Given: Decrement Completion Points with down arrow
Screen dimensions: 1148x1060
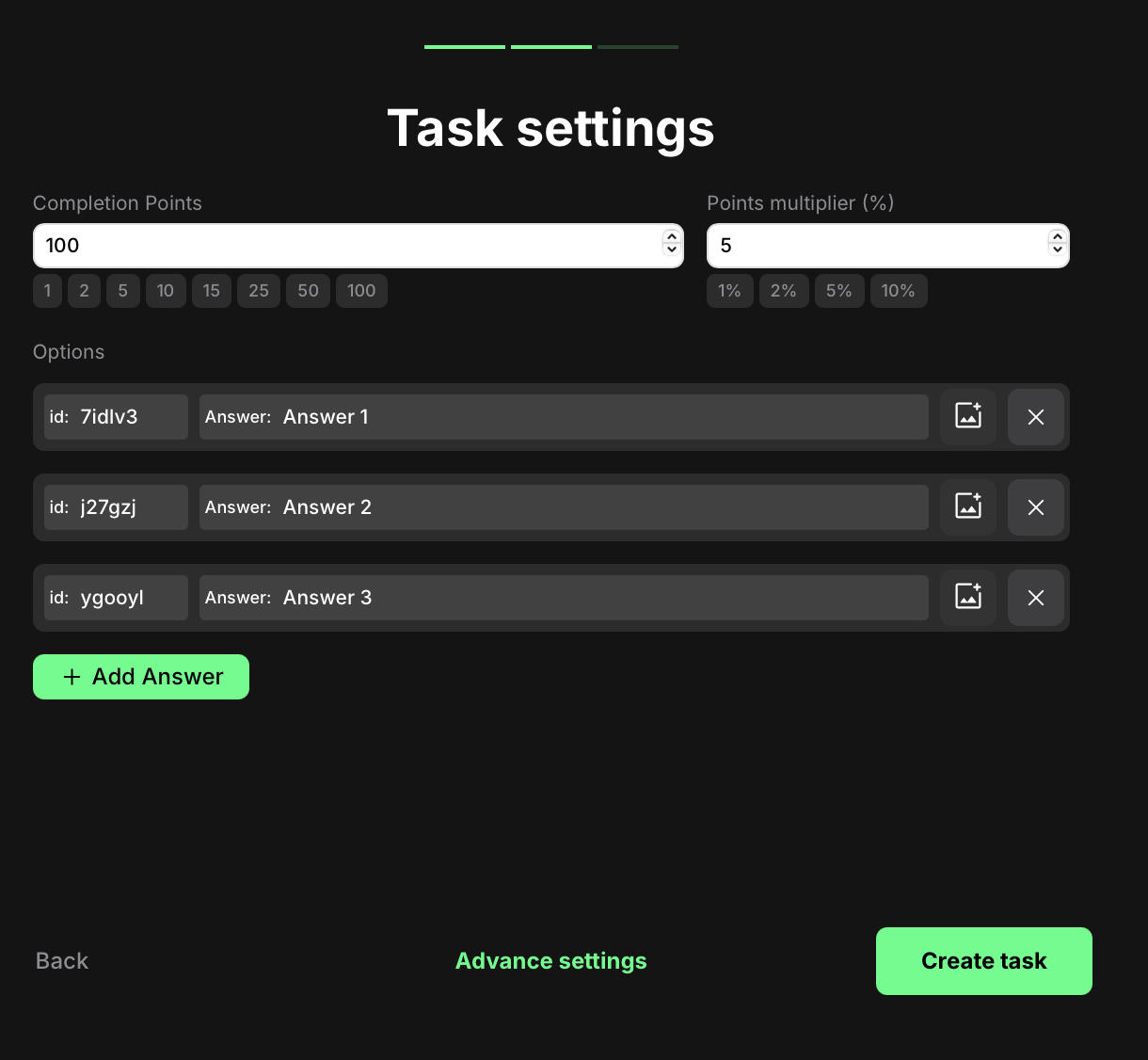Looking at the screenshot, I should point(671,249).
